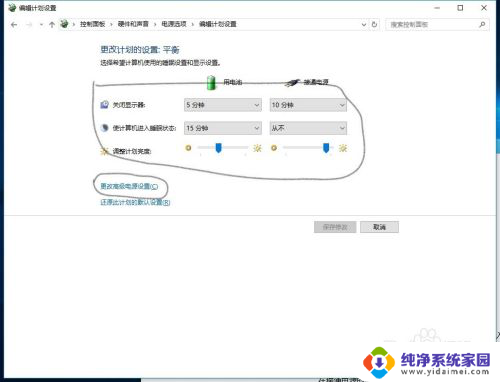This screenshot has width=500, height=382.
Task: Click the bright sun icon of battery slider
Action: coord(257,148)
